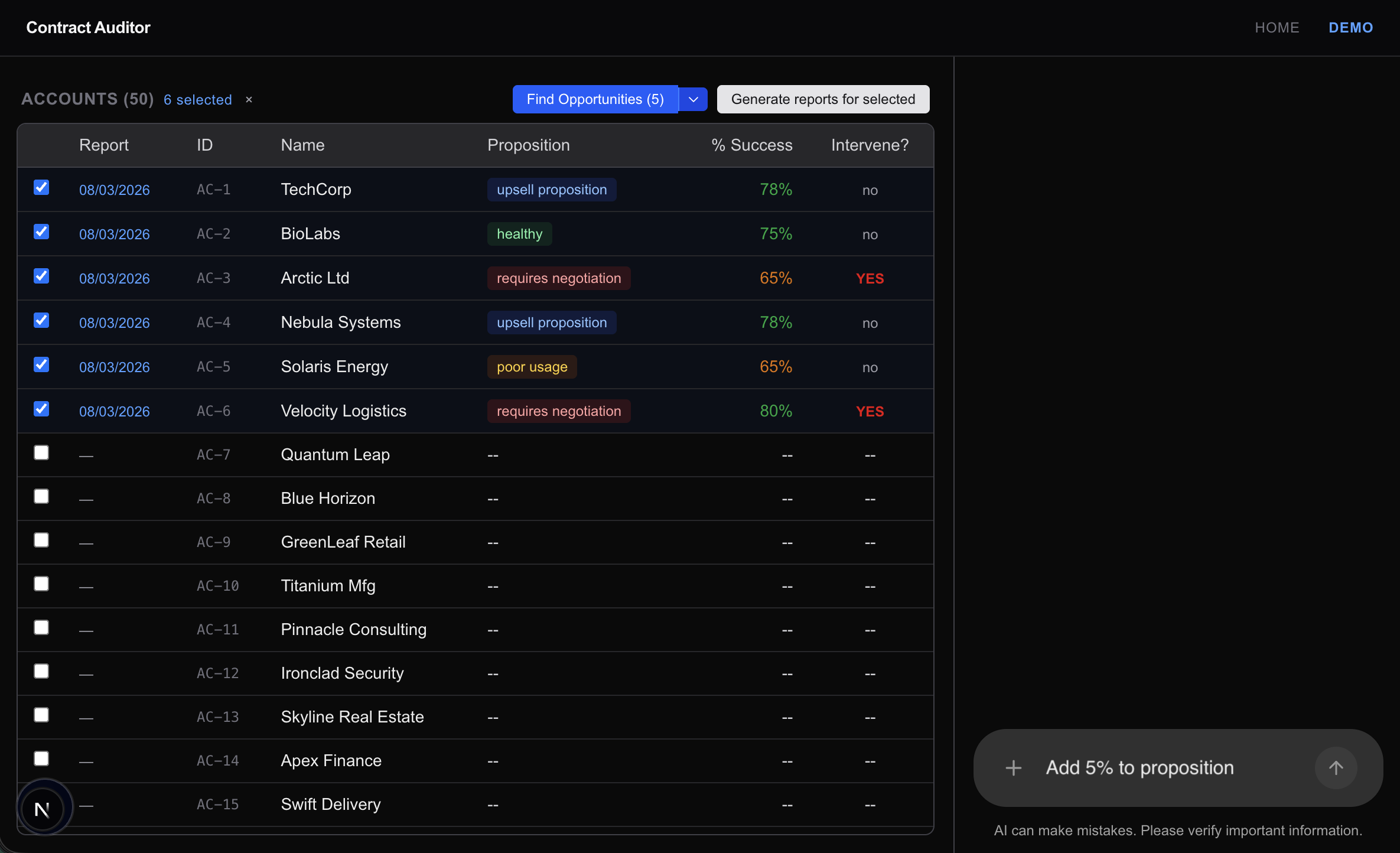Image resolution: width=1400 pixels, height=853 pixels.
Task: Click the Find Opportunities button
Action: click(x=595, y=99)
